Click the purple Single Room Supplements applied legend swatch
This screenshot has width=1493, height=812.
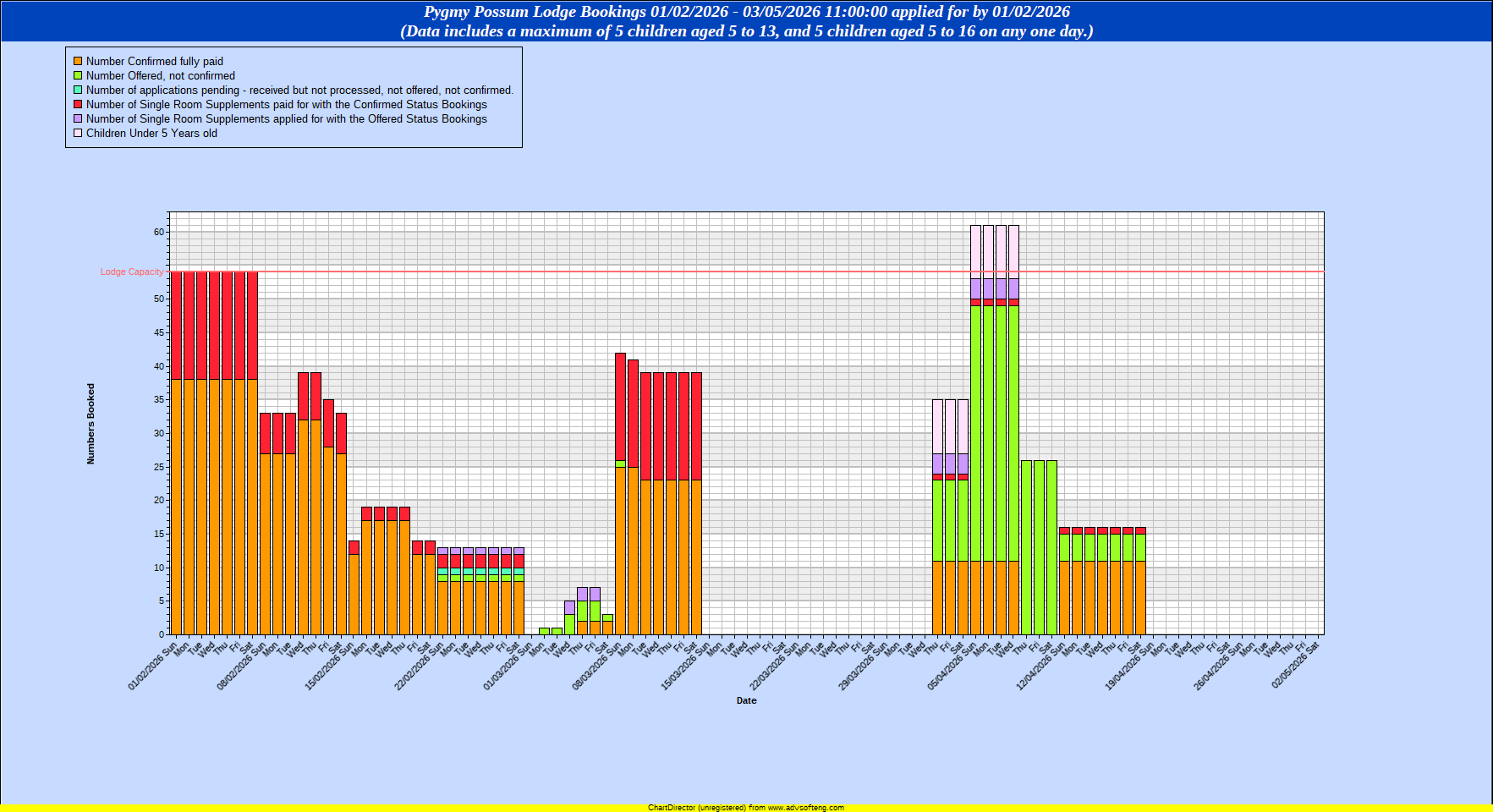click(78, 119)
